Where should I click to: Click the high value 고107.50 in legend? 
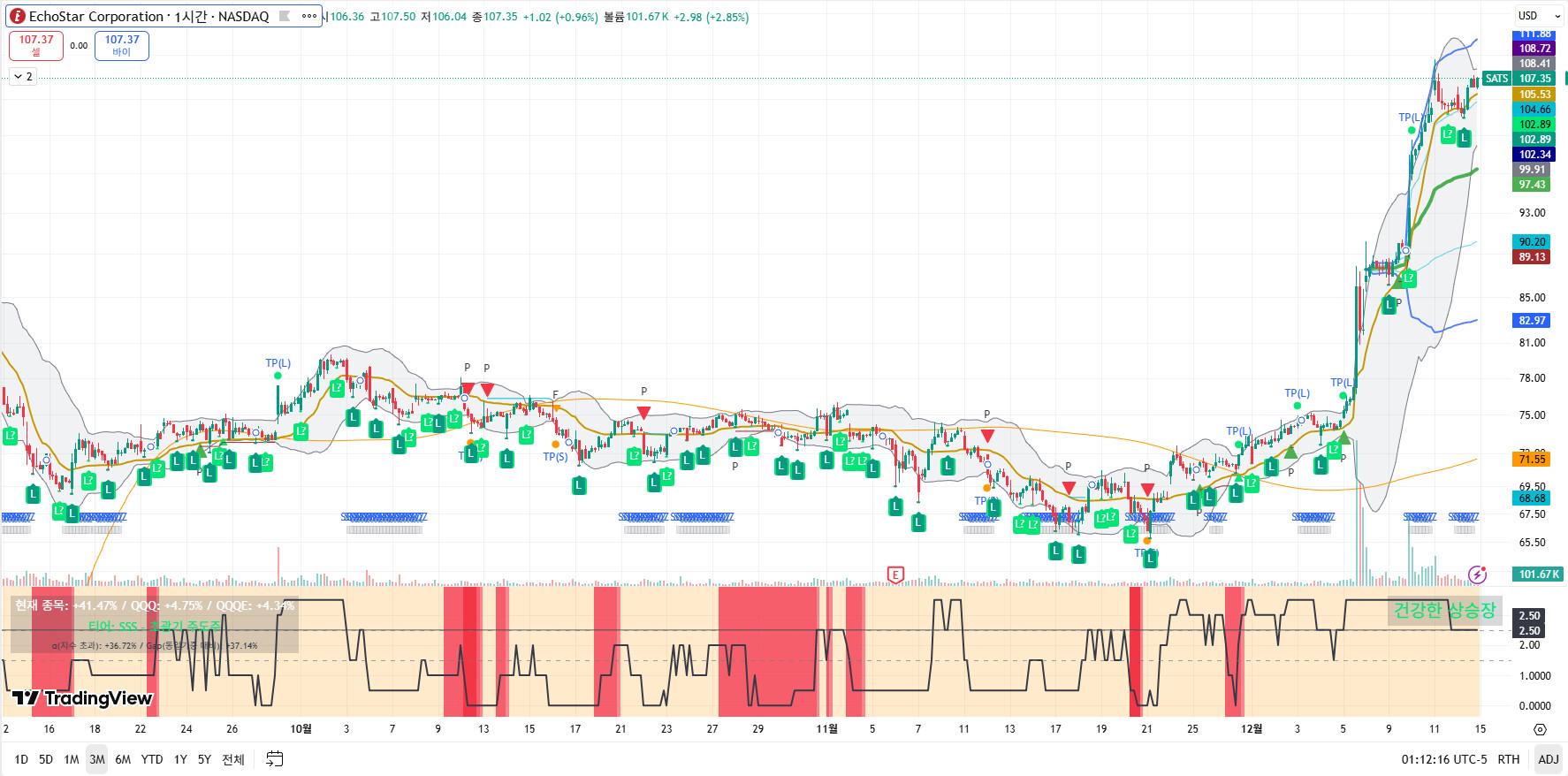tap(392, 17)
